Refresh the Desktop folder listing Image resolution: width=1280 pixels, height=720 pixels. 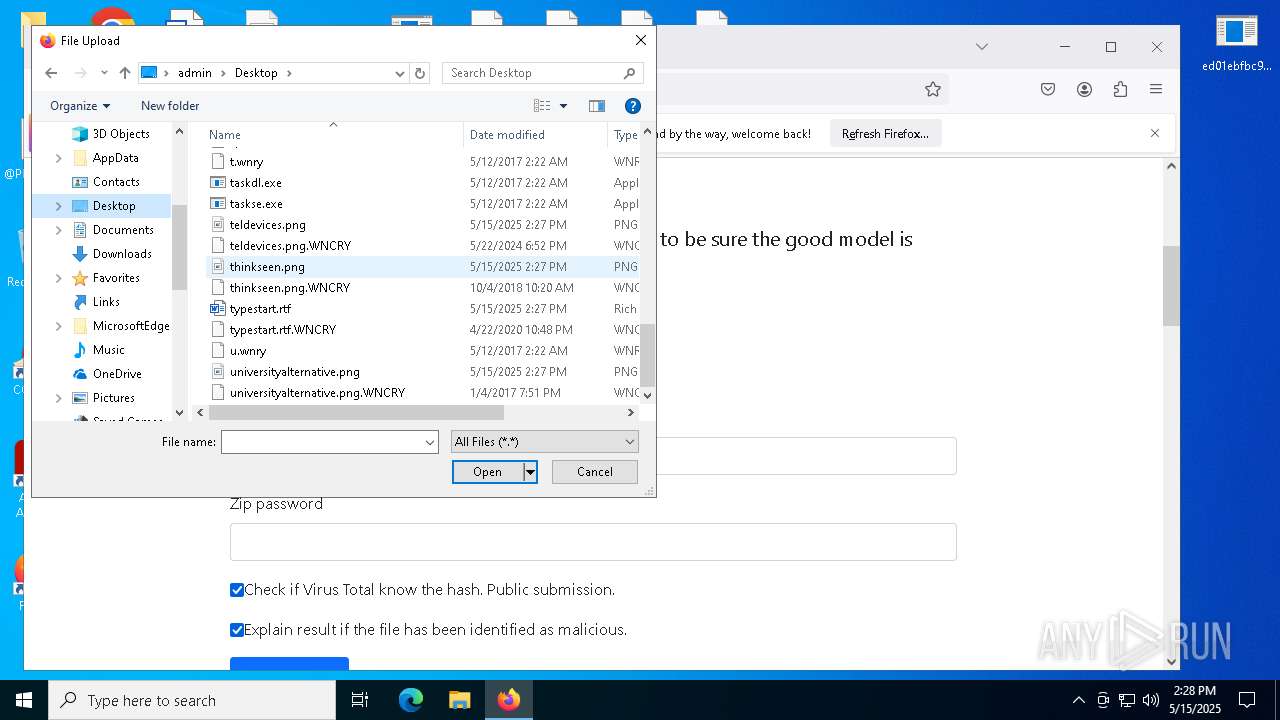pos(420,73)
